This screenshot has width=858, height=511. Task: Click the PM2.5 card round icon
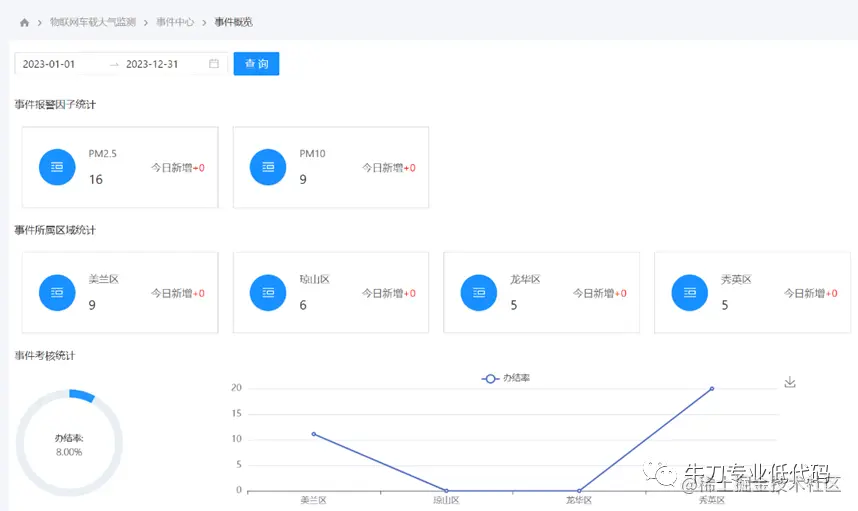click(57, 167)
